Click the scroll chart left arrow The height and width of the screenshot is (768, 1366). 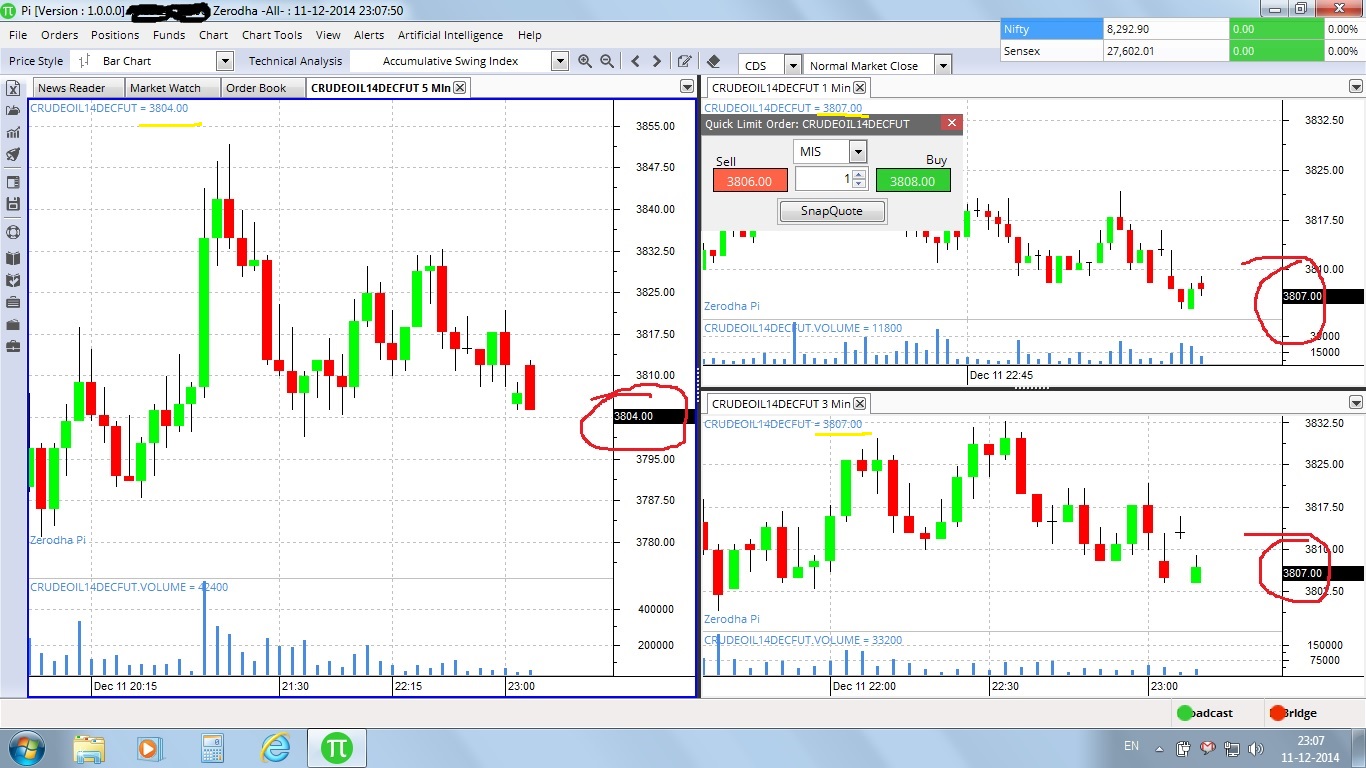point(635,62)
